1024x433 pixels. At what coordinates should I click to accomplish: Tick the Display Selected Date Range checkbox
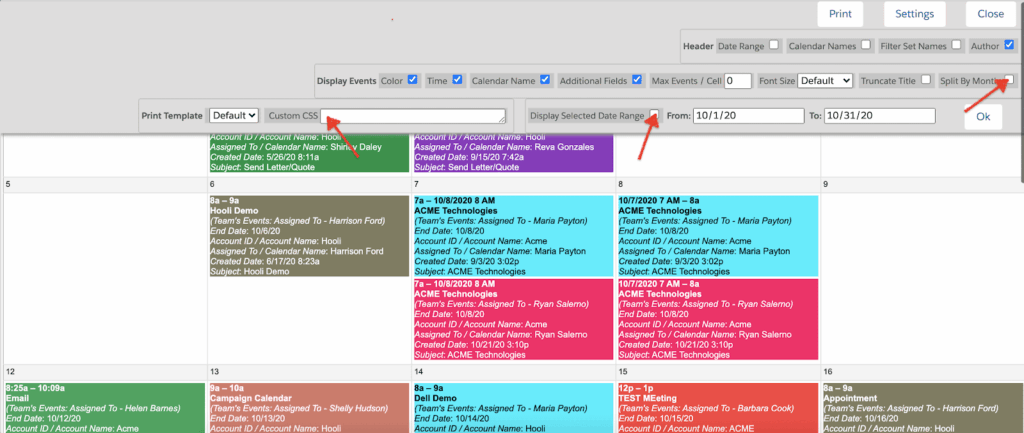[654, 115]
